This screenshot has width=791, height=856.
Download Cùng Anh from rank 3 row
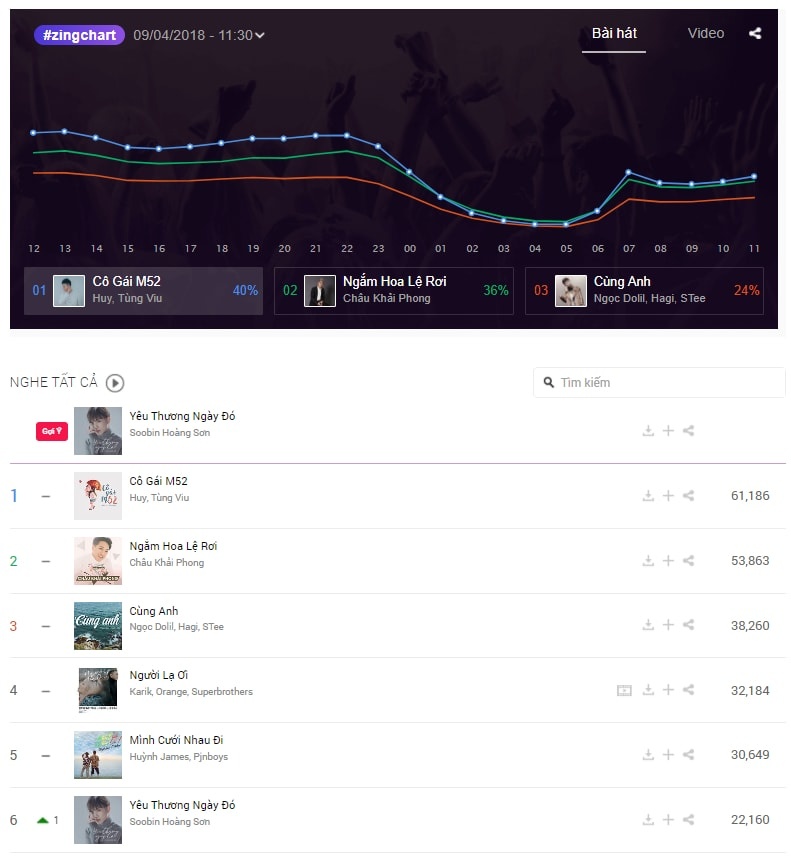pos(647,625)
